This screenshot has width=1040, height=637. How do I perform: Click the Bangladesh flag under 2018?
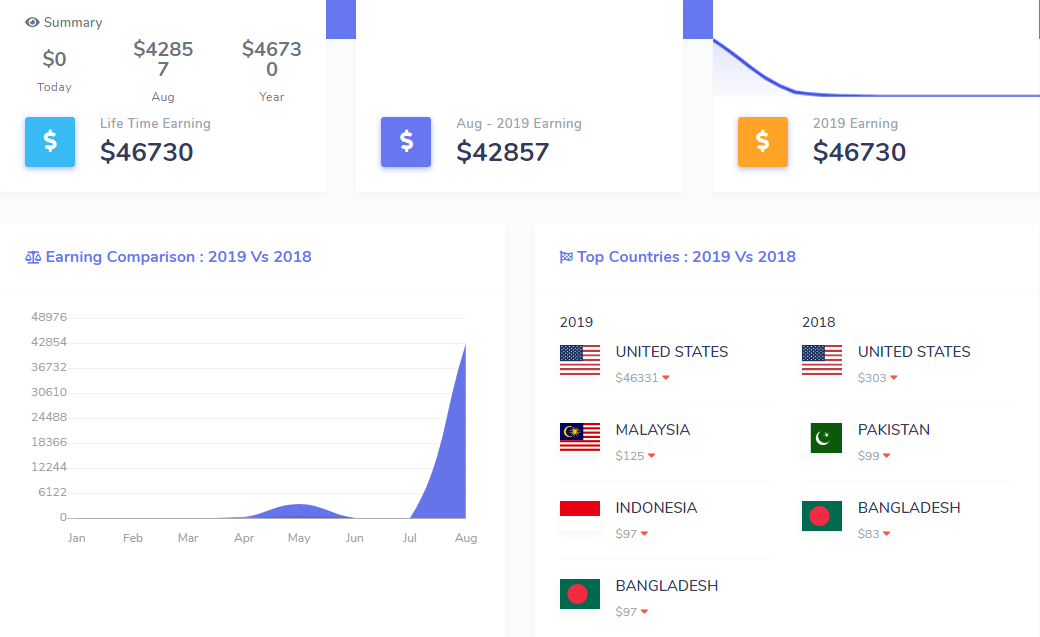tap(822, 515)
